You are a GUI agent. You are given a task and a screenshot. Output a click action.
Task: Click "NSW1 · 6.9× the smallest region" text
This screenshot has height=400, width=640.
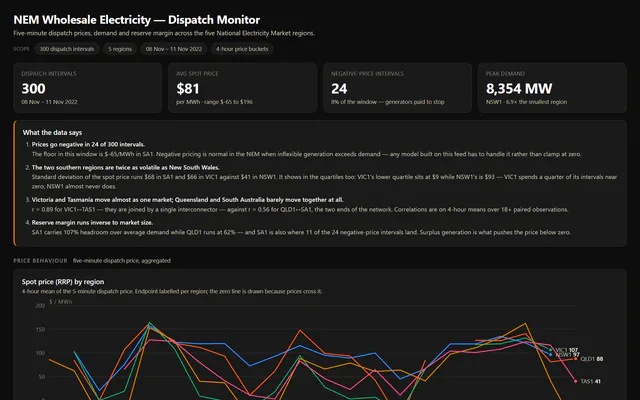point(526,102)
